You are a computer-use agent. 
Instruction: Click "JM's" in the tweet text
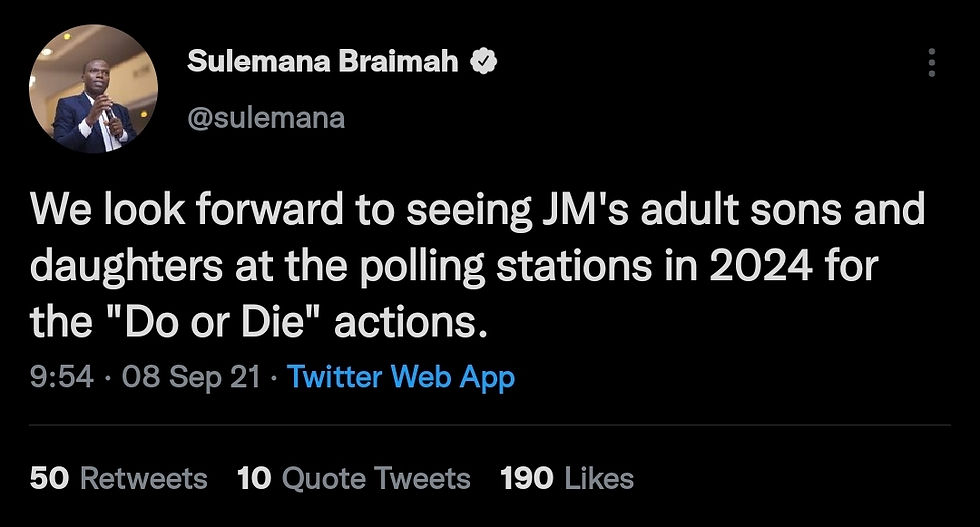pyautogui.click(x=575, y=211)
